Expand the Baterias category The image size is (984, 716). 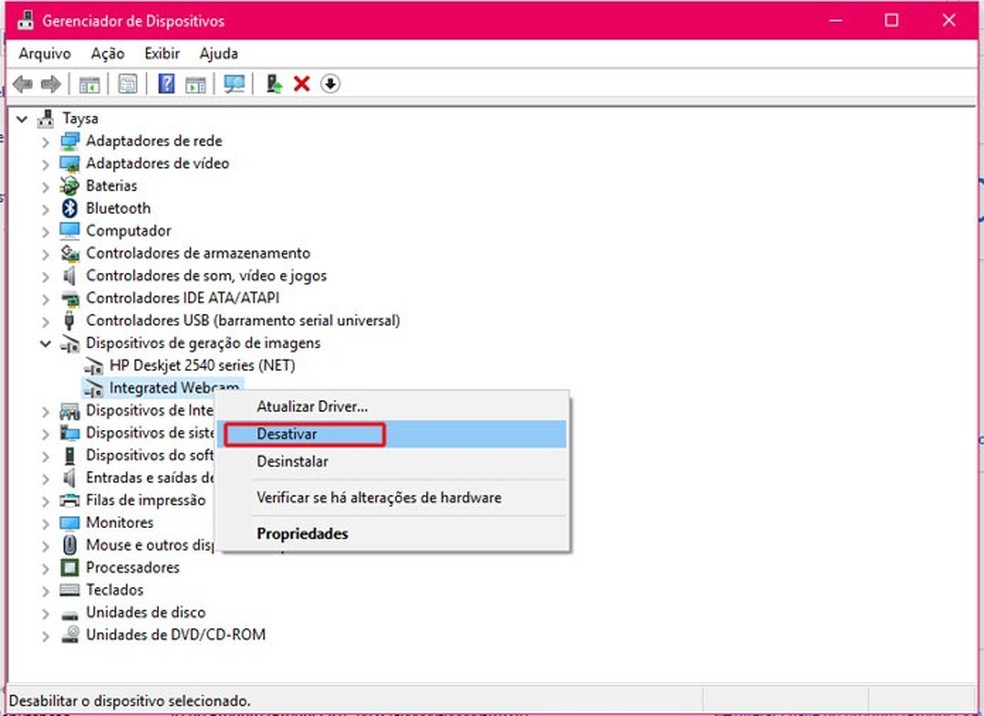click(45, 186)
